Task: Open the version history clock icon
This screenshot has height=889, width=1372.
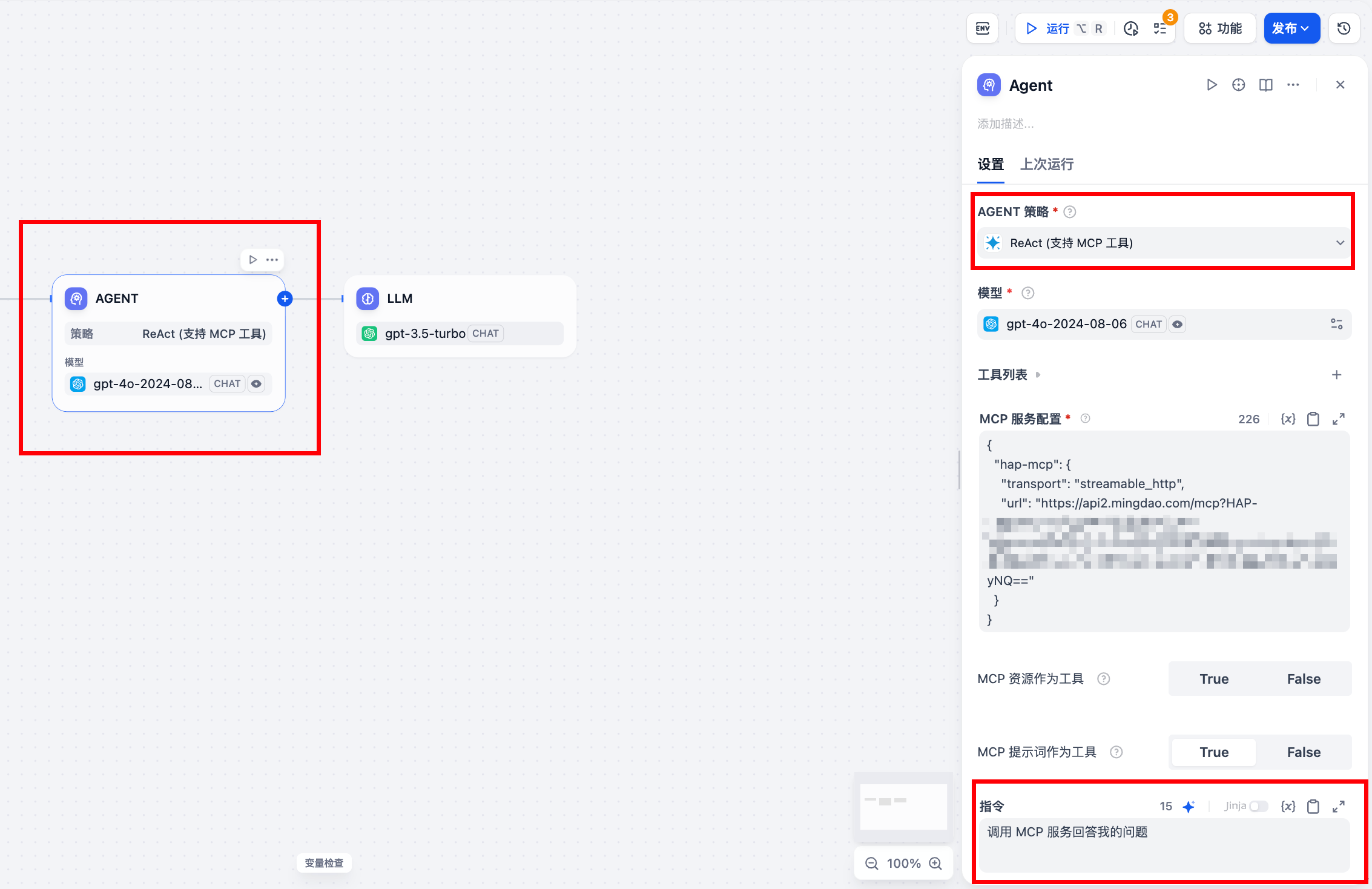Action: coord(1344,28)
